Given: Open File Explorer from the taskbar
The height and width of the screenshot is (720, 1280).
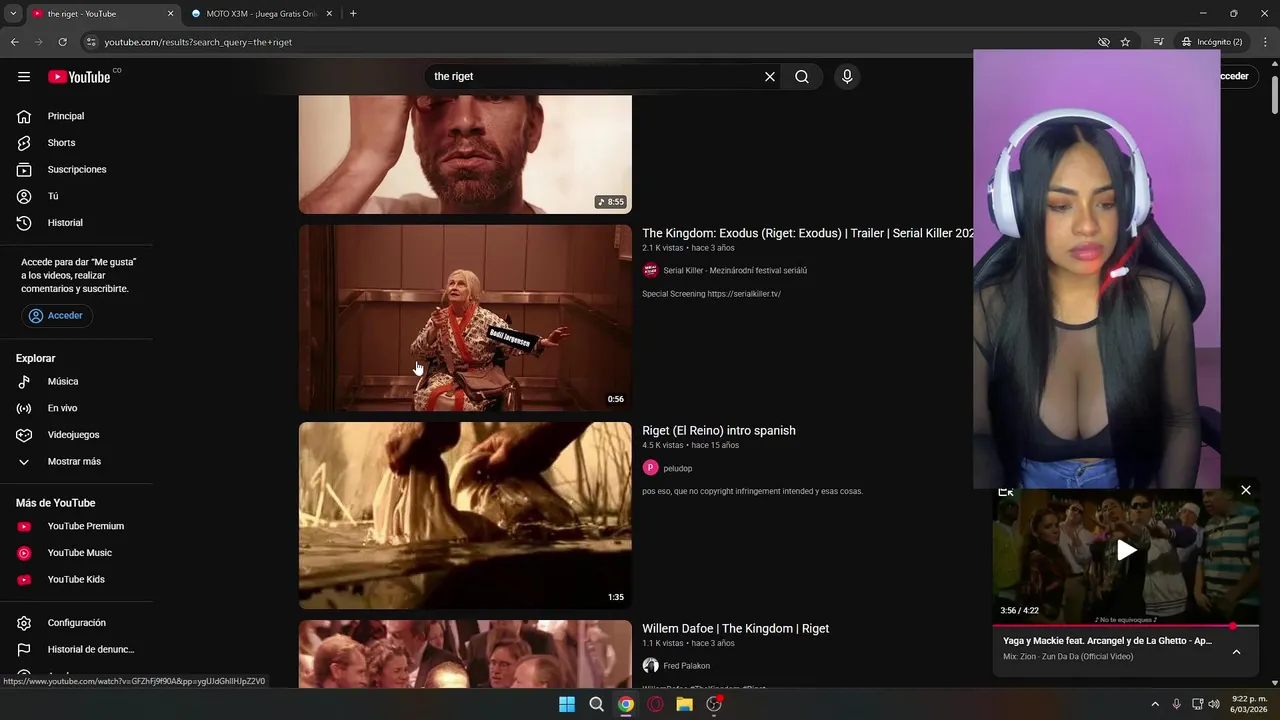Looking at the screenshot, I should click(685, 704).
